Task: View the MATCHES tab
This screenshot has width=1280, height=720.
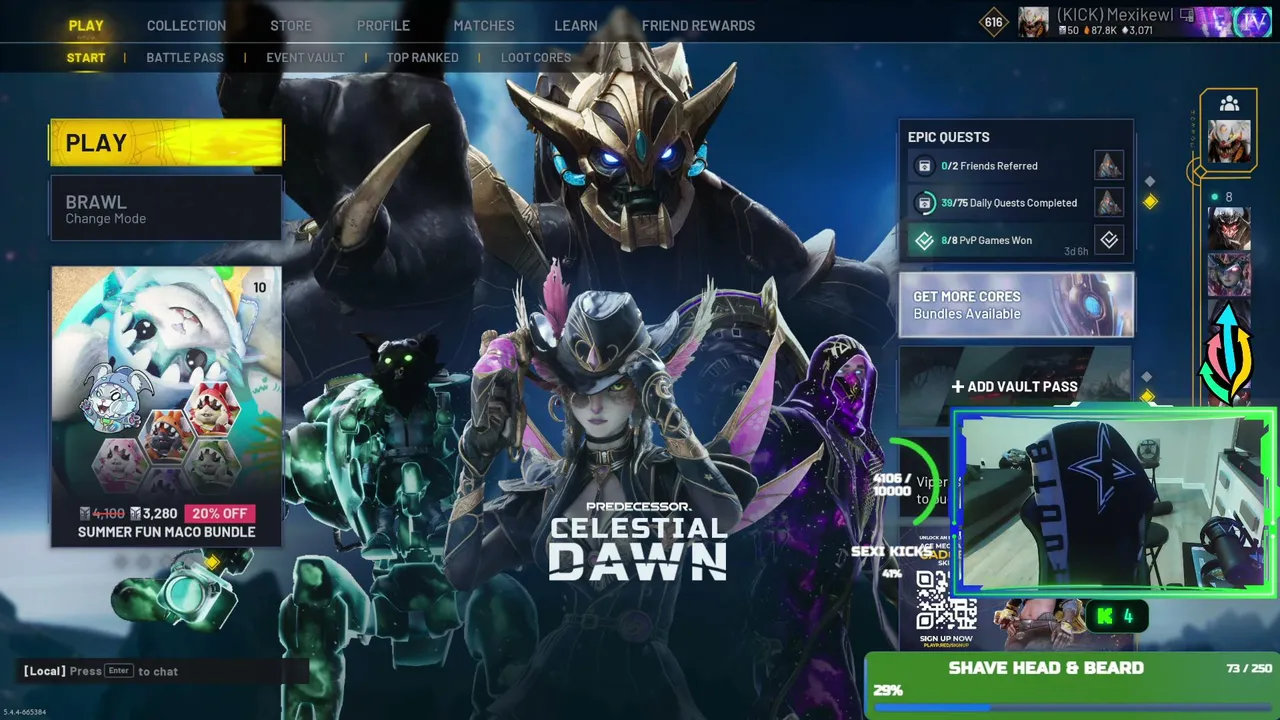Action: point(484,25)
